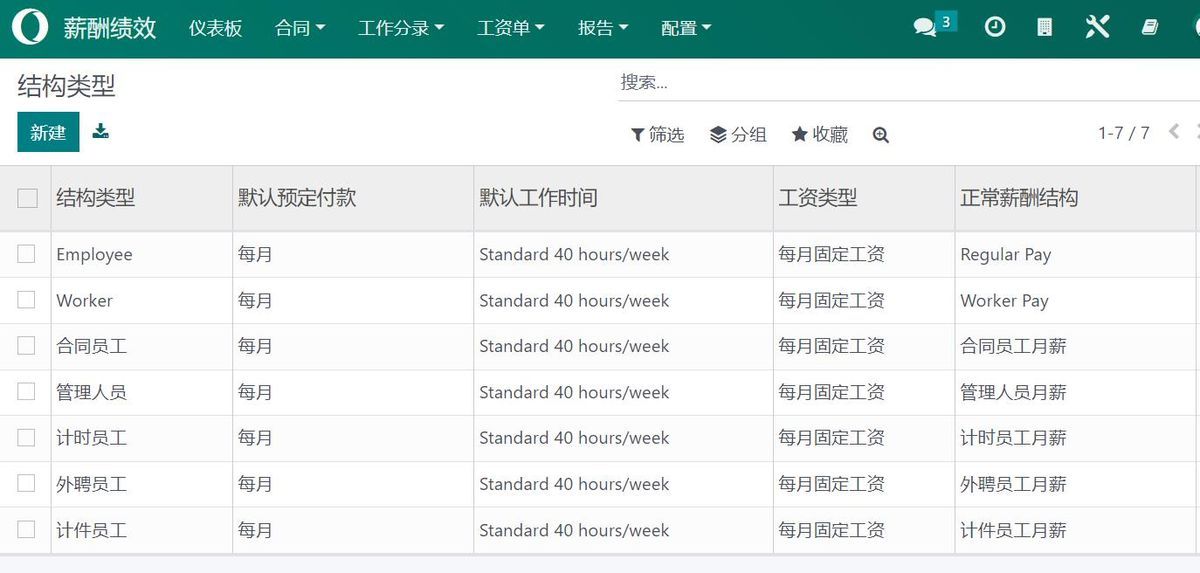Viewport: 1200px width, 573px height.
Task: Click the book icon in top bar
Action: tap(1150, 27)
